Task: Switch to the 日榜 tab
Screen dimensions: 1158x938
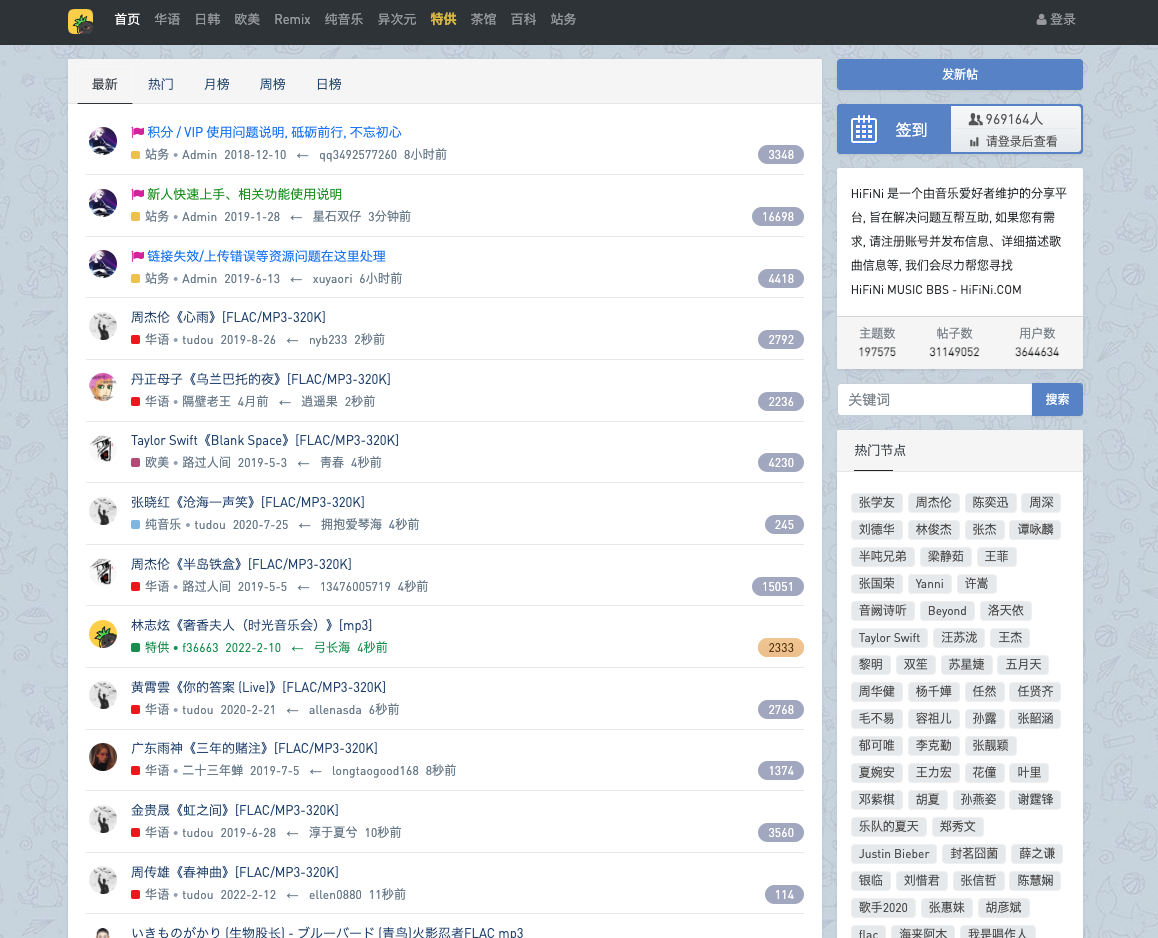Action: 329,84
